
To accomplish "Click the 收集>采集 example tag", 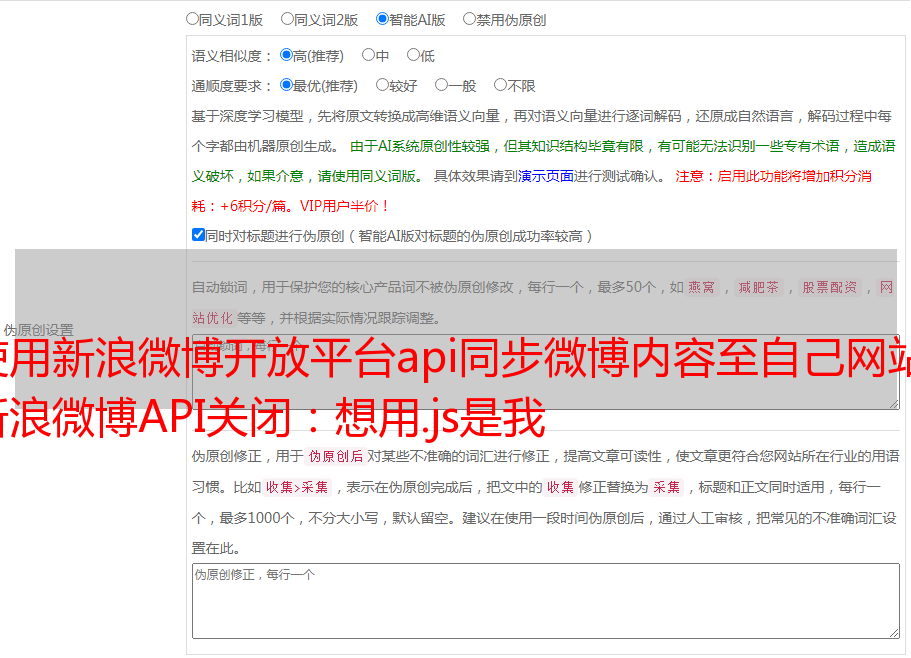I will (297, 487).
